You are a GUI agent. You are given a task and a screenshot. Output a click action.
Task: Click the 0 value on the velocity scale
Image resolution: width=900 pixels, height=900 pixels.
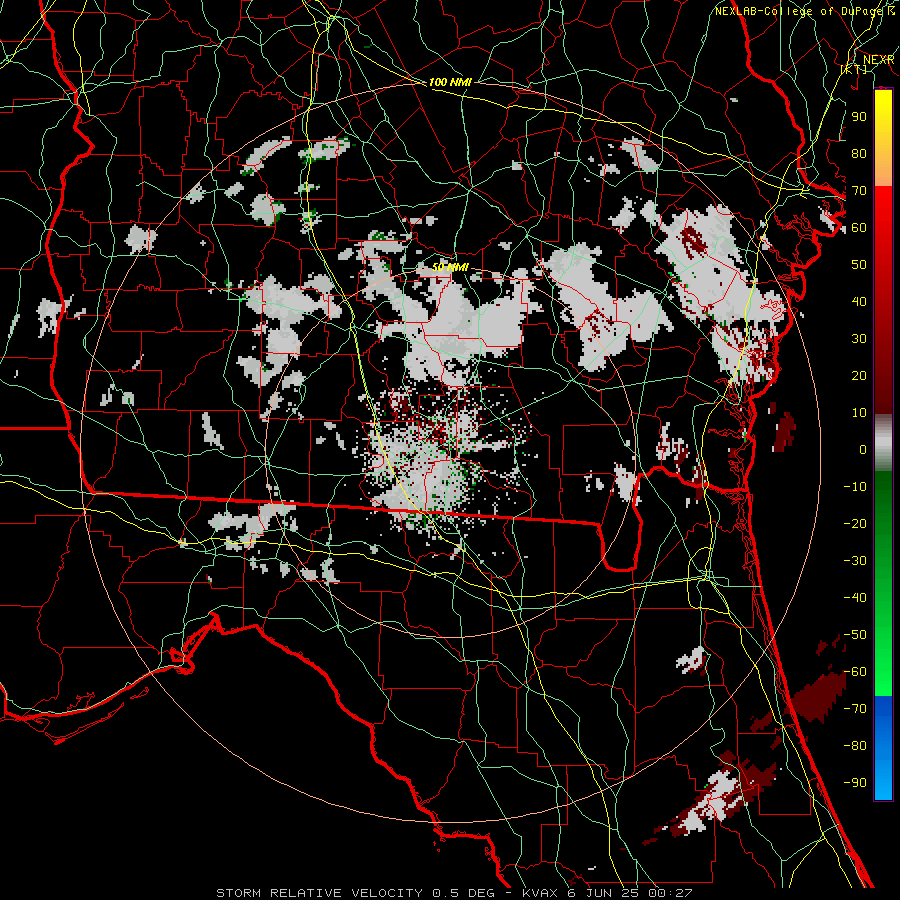pyautogui.click(x=863, y=449)
